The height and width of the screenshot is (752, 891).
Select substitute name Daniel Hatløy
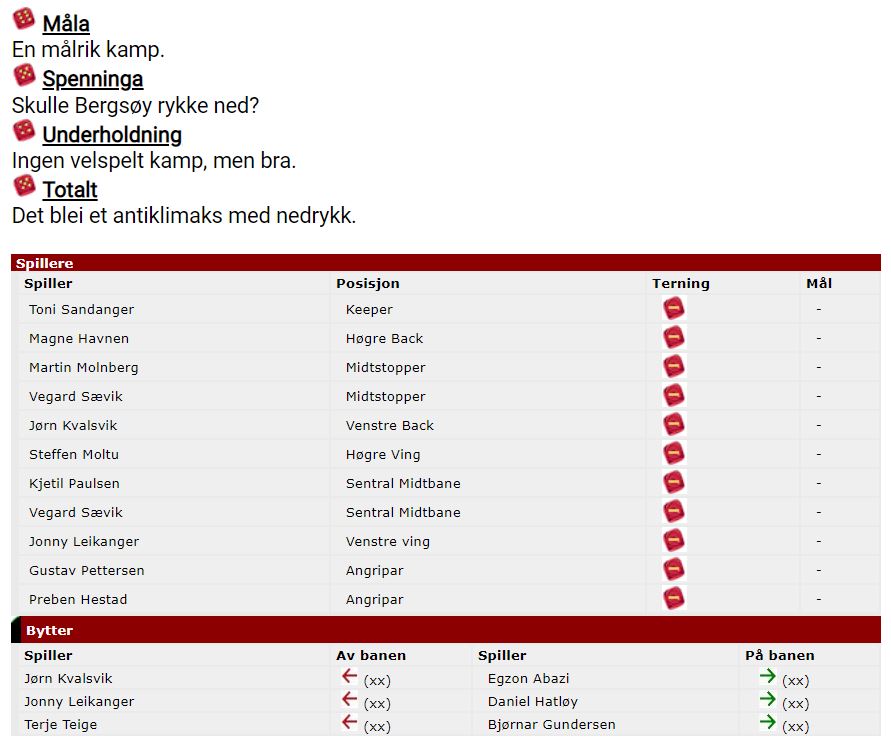pos(532,701)
